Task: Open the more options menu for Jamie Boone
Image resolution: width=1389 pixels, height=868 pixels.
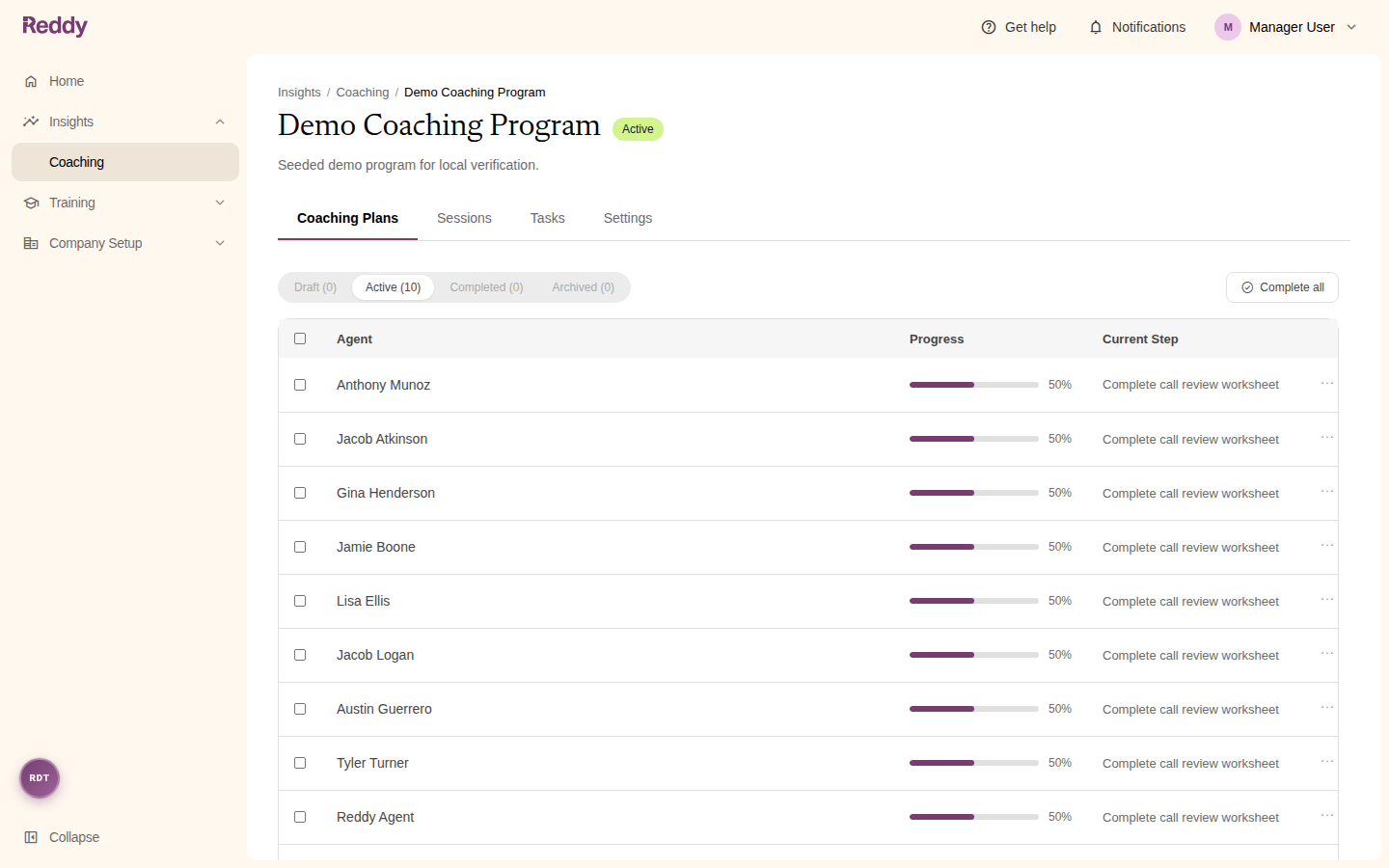Action: tap(1327, 546)
